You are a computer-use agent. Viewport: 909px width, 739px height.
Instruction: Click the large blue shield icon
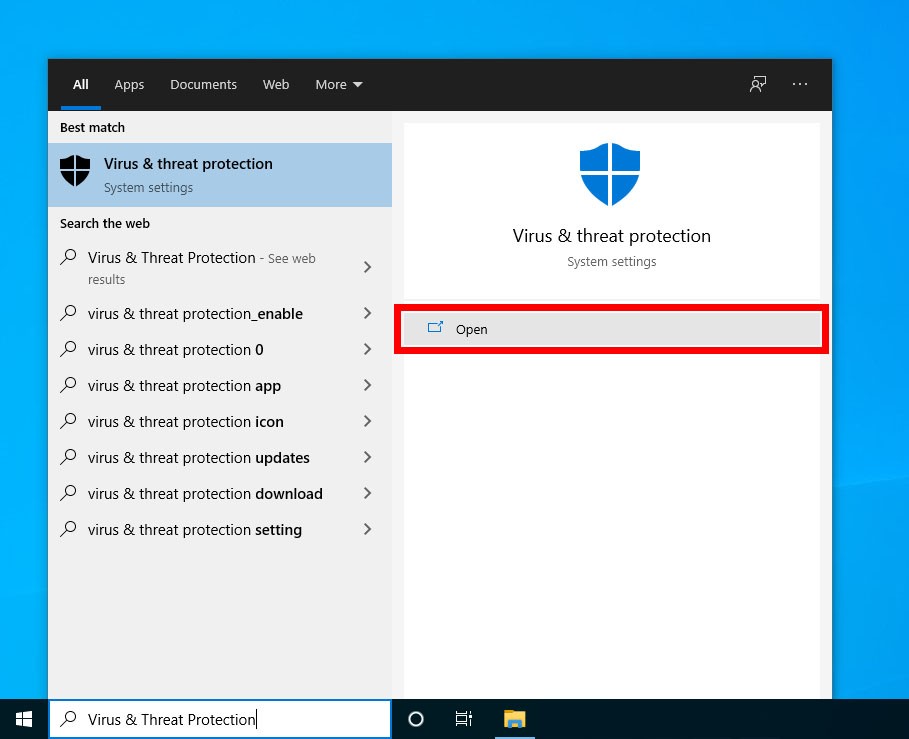[610, 174]
